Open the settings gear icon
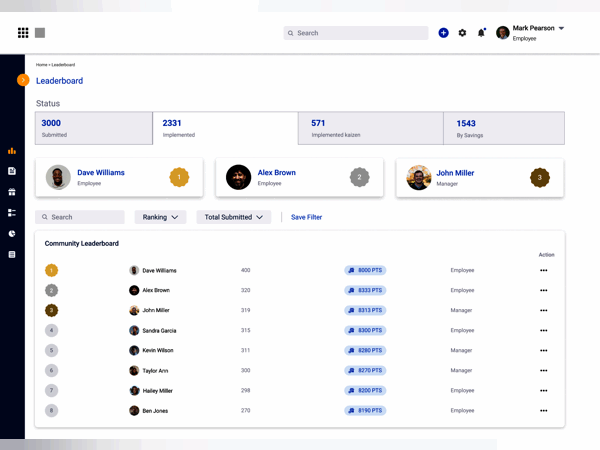 click(x=462, y=33)
